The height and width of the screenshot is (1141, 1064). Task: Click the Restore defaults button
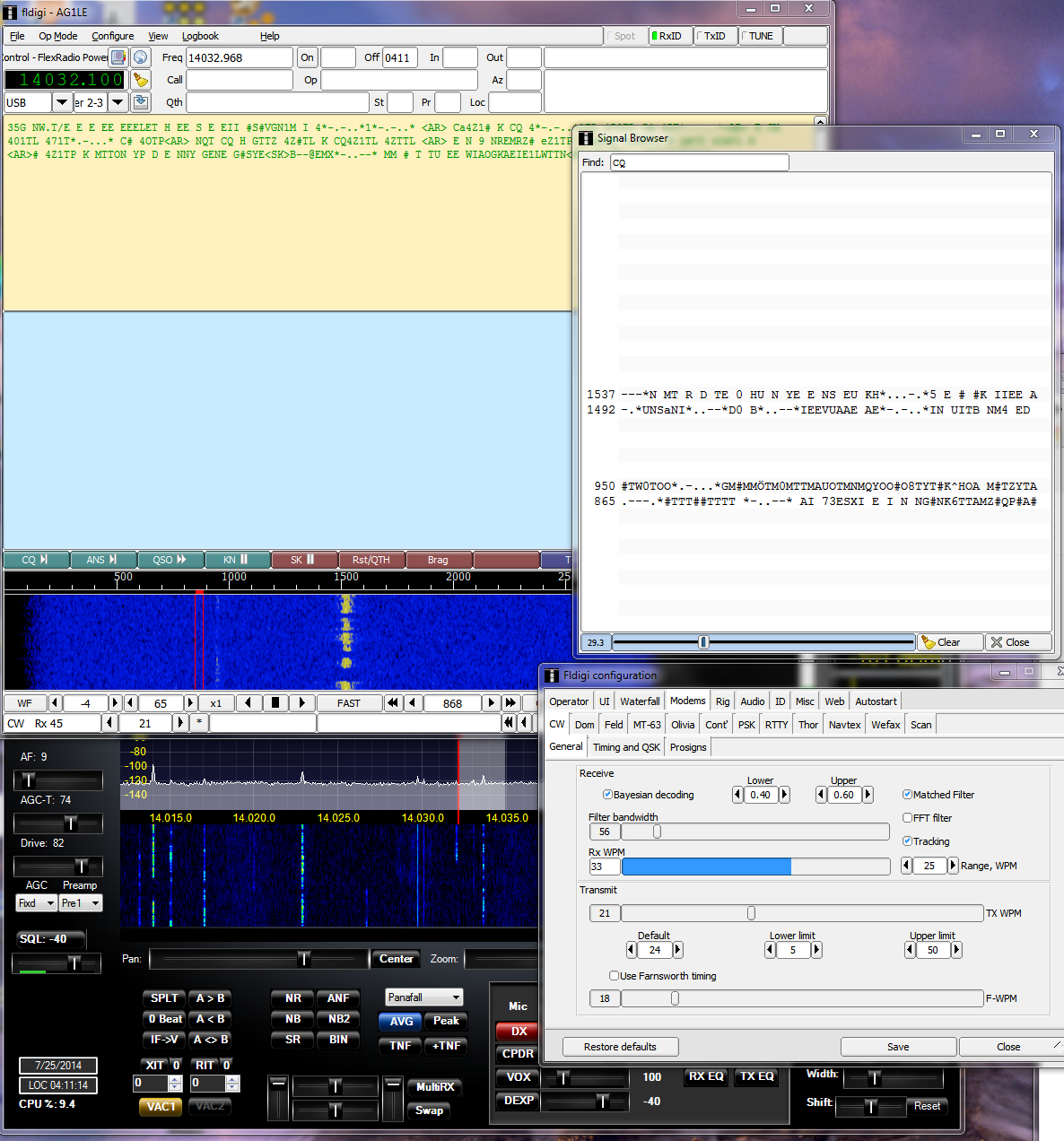620,1046
